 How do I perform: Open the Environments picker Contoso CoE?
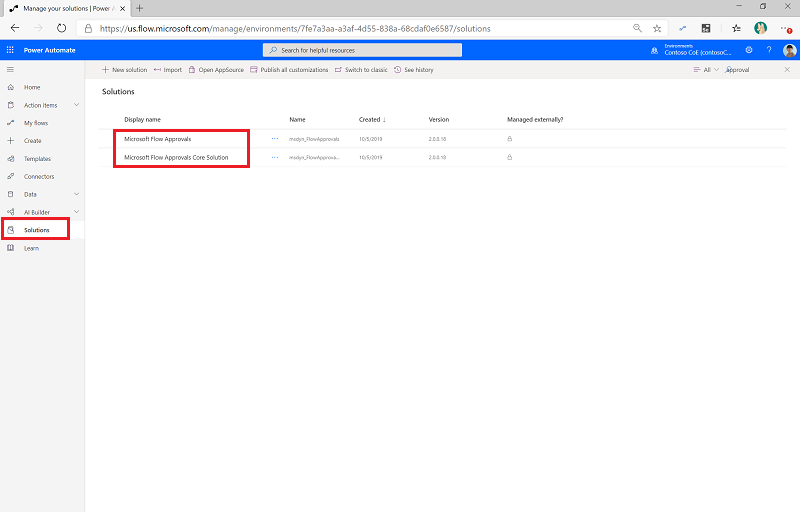pos(691,50)
